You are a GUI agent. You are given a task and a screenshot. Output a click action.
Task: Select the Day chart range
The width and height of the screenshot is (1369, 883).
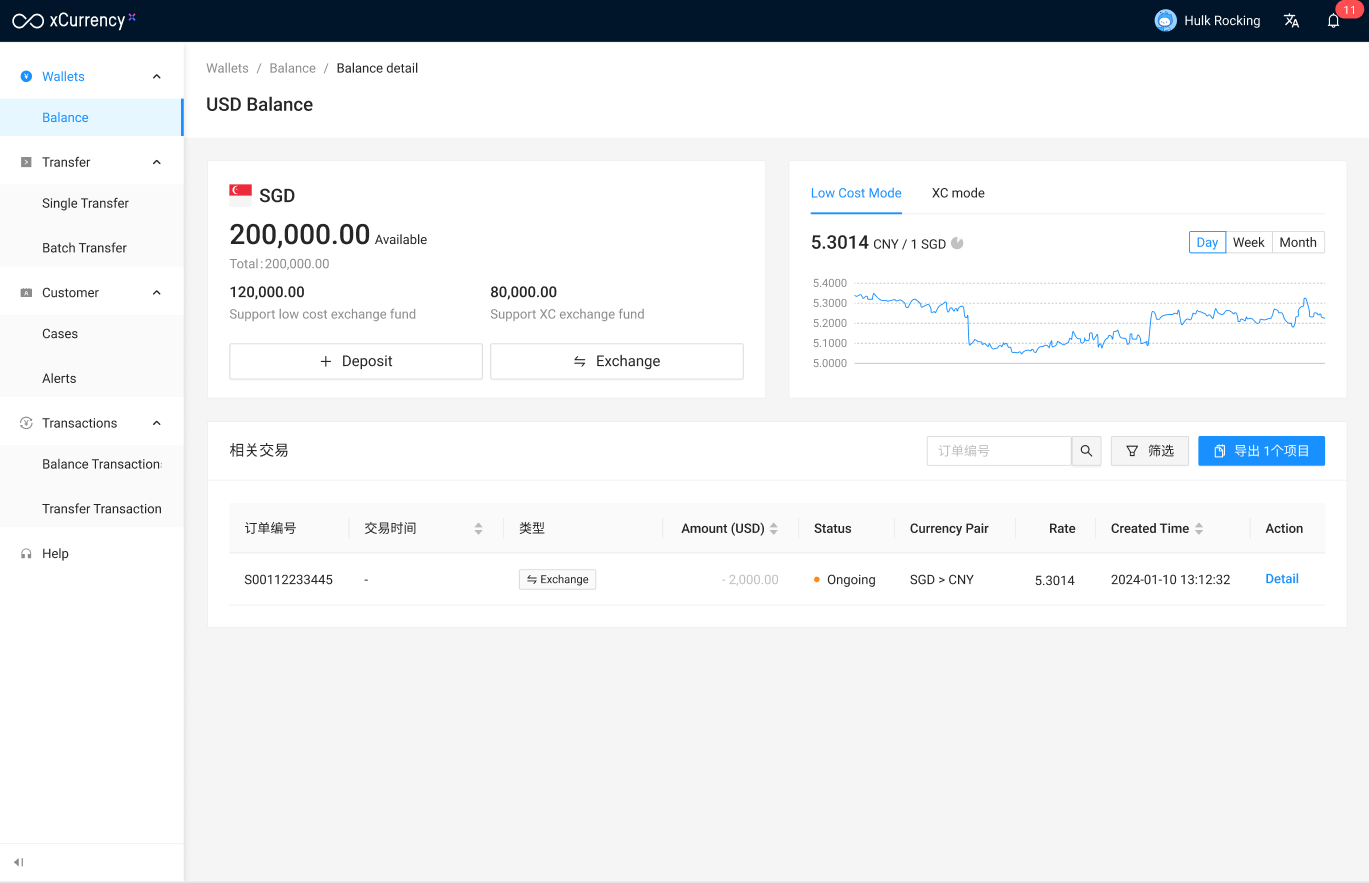coord(1207,242)
